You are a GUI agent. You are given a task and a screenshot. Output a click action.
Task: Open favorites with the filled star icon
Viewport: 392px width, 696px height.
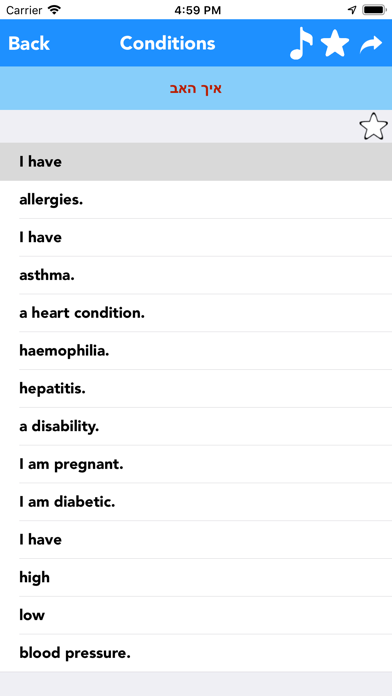click(335, 43)
